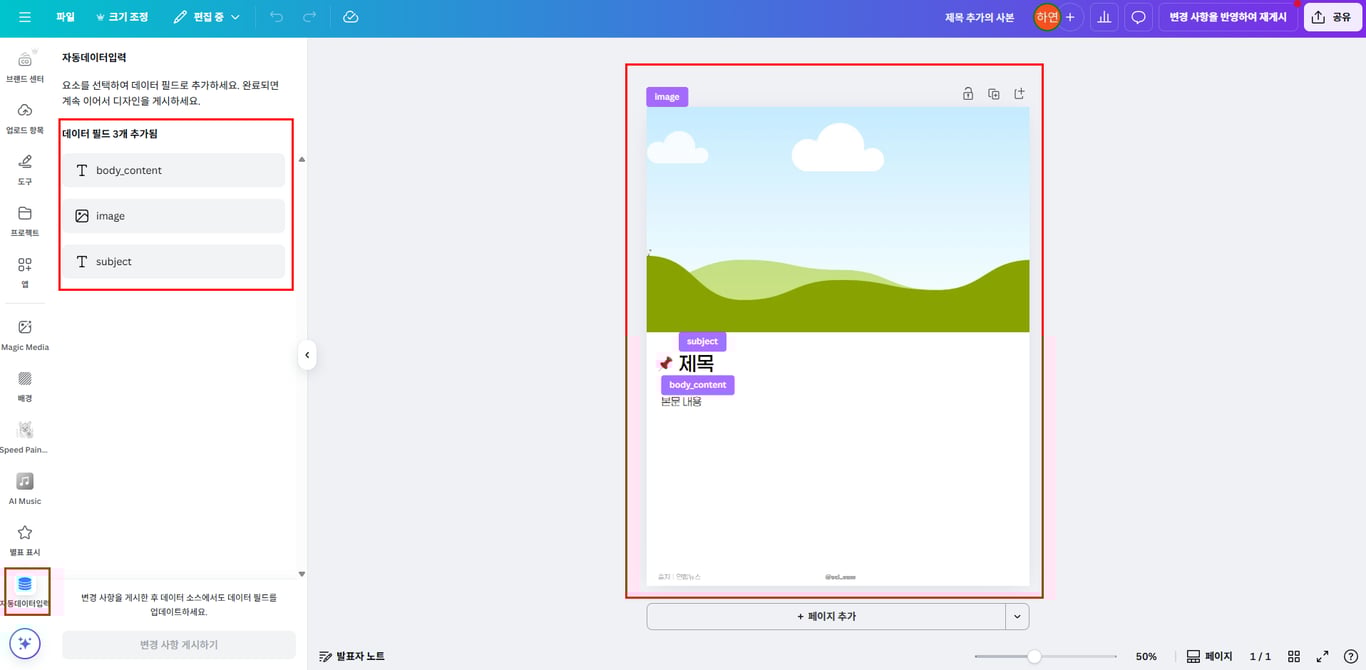This screenshot has height=670, width=1366.
Task: Open the hamburger main menu
Action: click(25, 17)
